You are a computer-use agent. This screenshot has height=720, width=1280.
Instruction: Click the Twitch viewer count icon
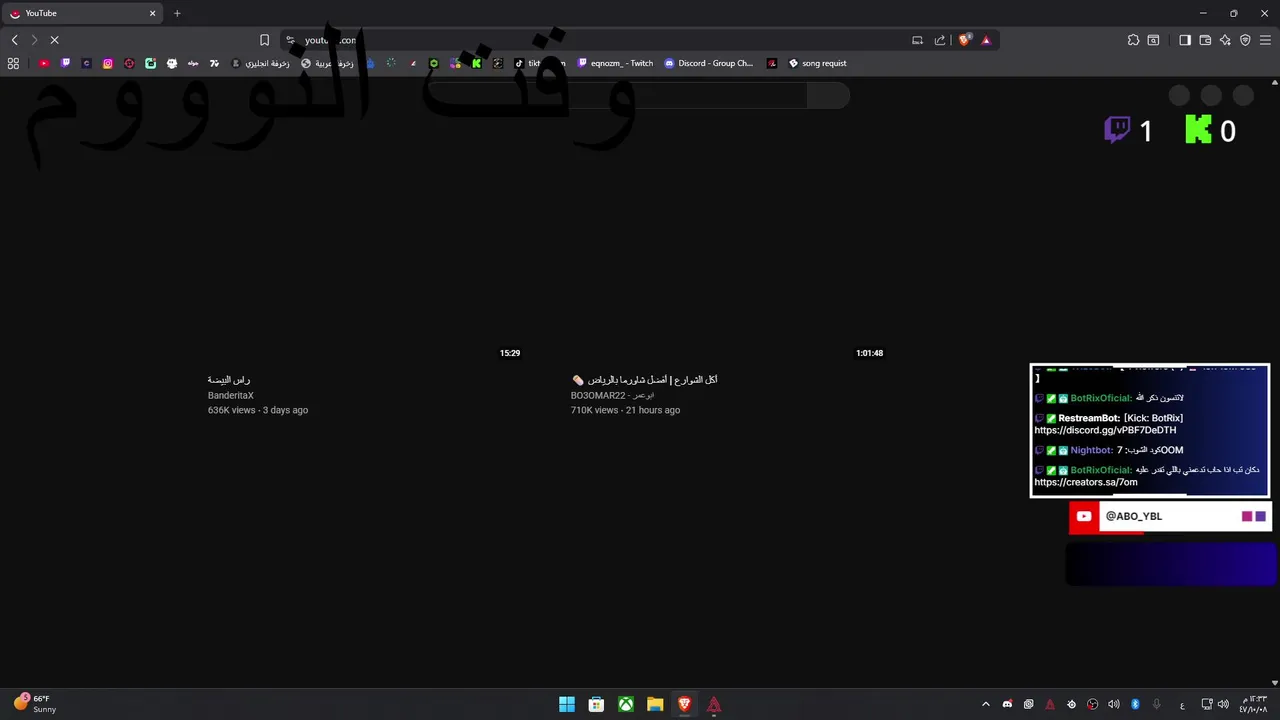click(x=1117, y=130)
